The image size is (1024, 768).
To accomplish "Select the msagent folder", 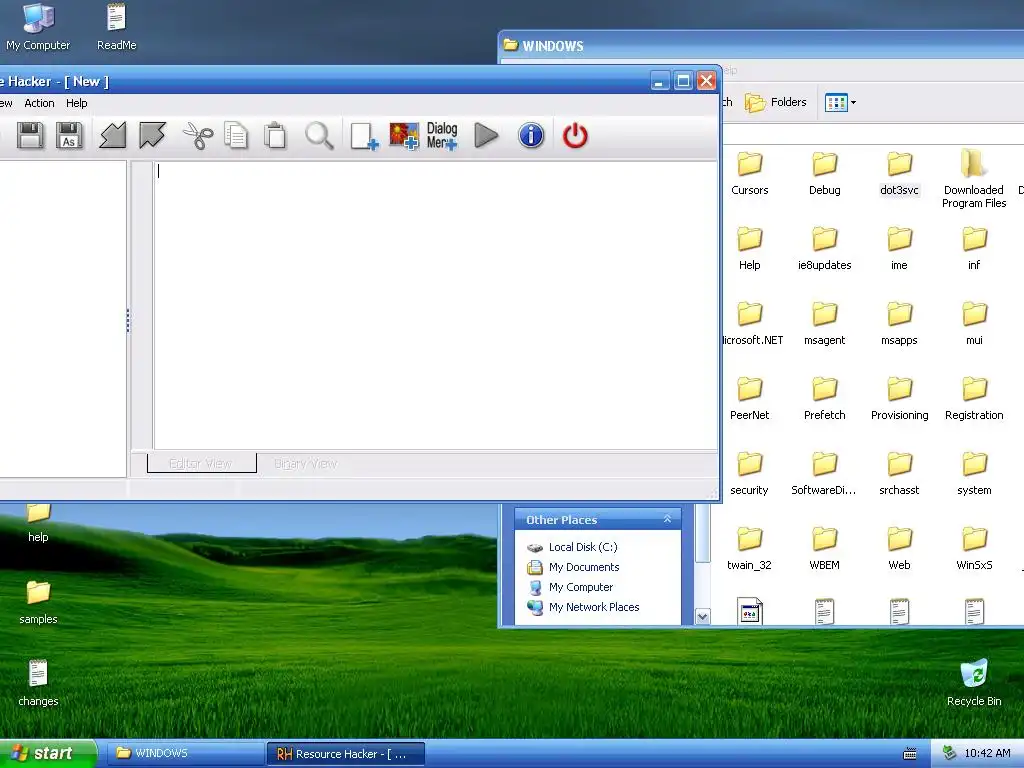I will [824, 323].
